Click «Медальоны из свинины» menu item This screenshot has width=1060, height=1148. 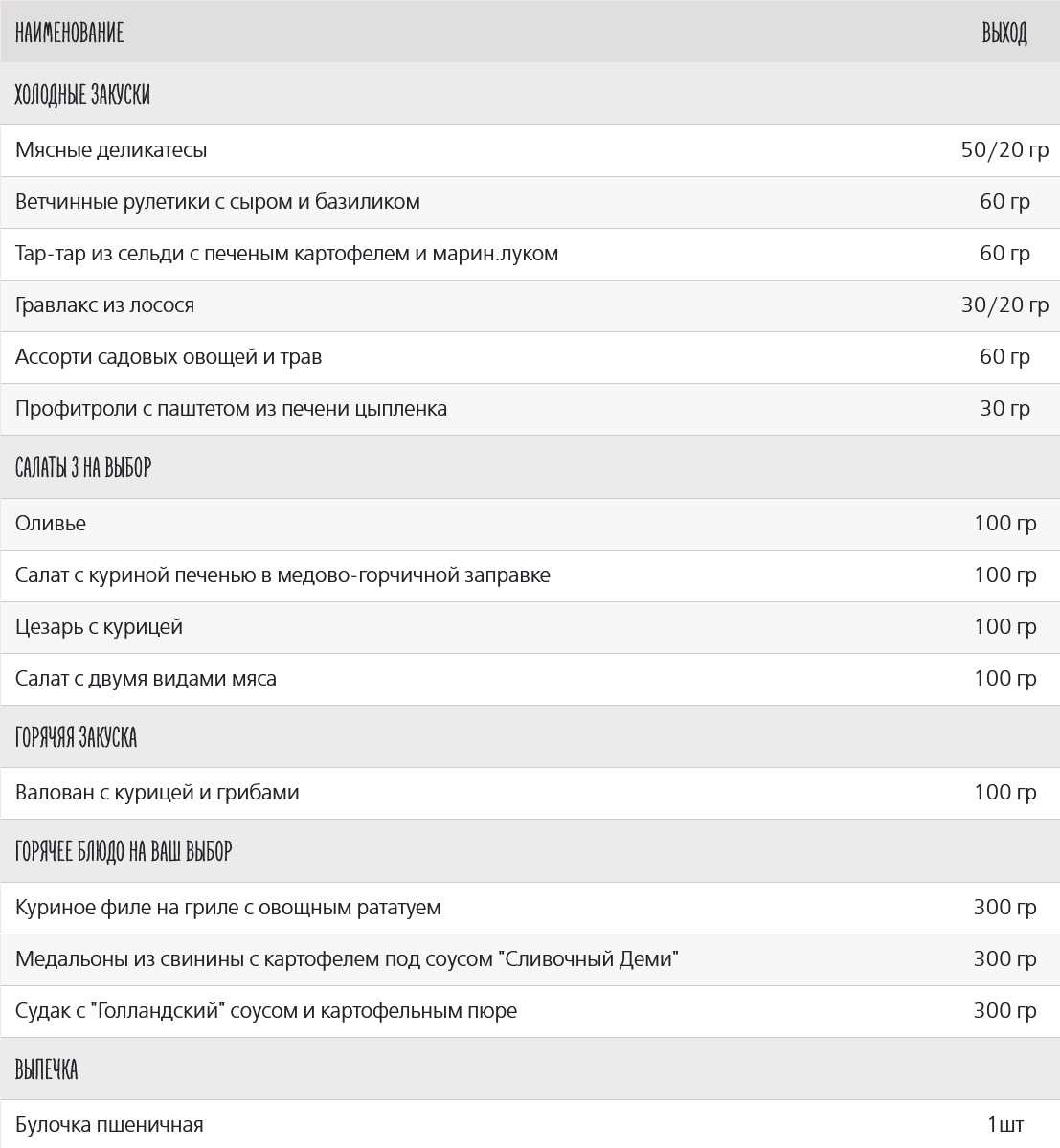tap(347, 959)
